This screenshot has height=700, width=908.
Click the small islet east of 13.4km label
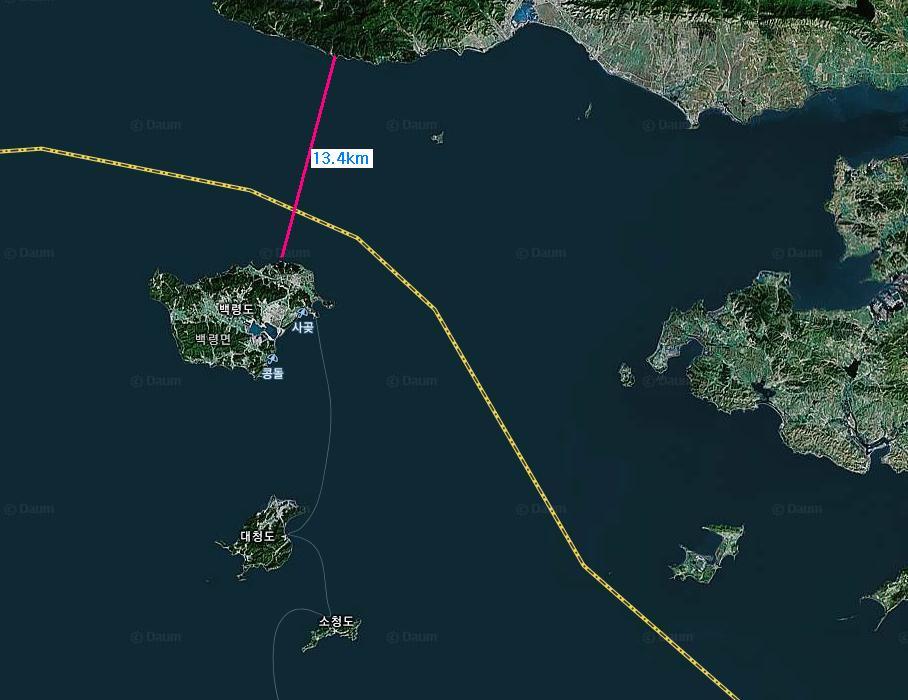point(438,137)
